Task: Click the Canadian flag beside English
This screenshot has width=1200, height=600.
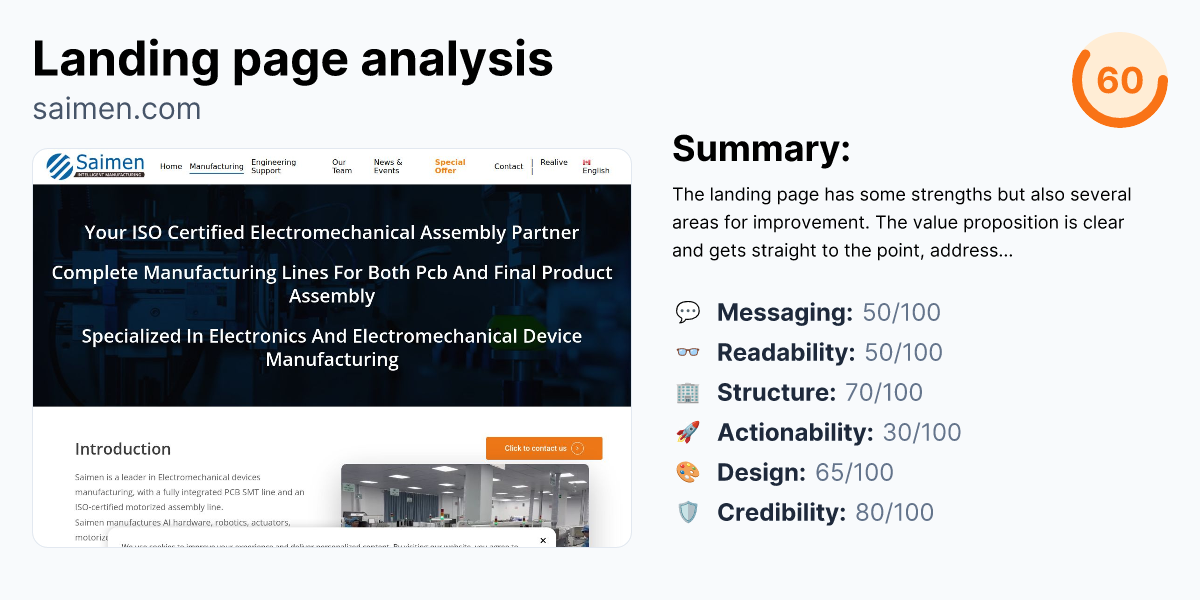Action: point(585,159)
